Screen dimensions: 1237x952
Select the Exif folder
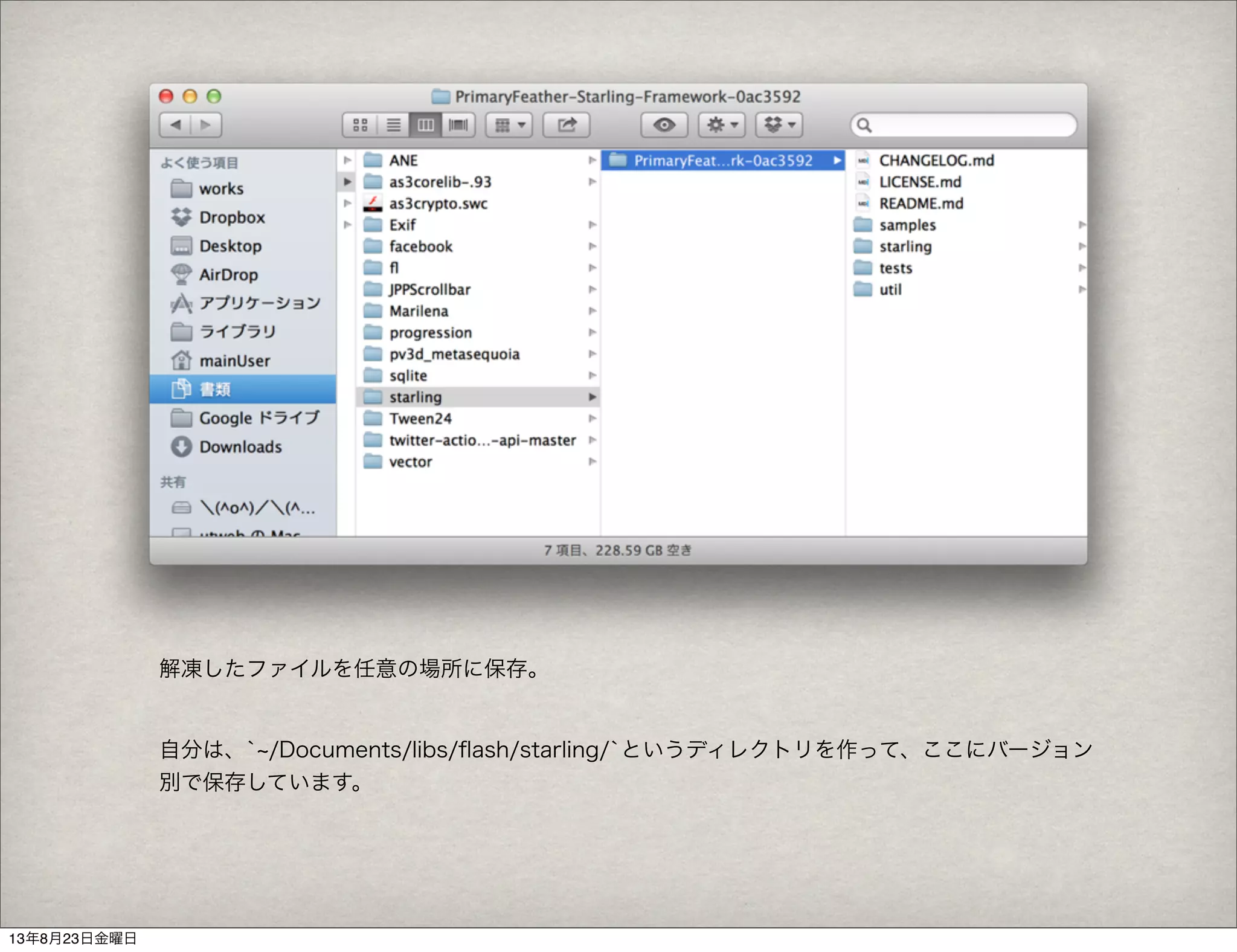click(x=477, y=225)
